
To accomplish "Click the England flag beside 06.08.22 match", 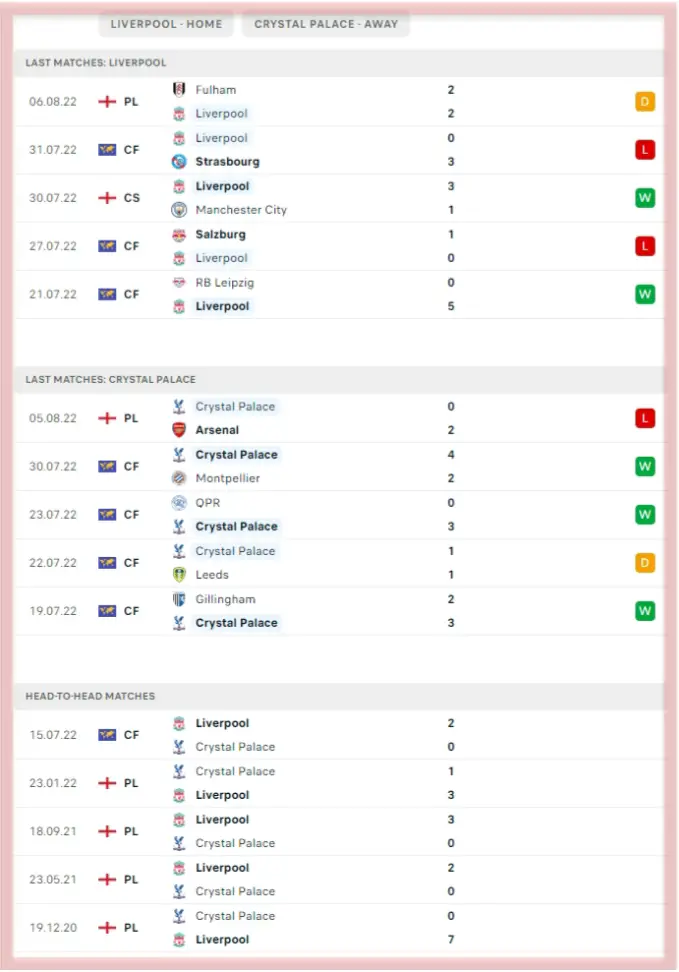I will [107, 102].
